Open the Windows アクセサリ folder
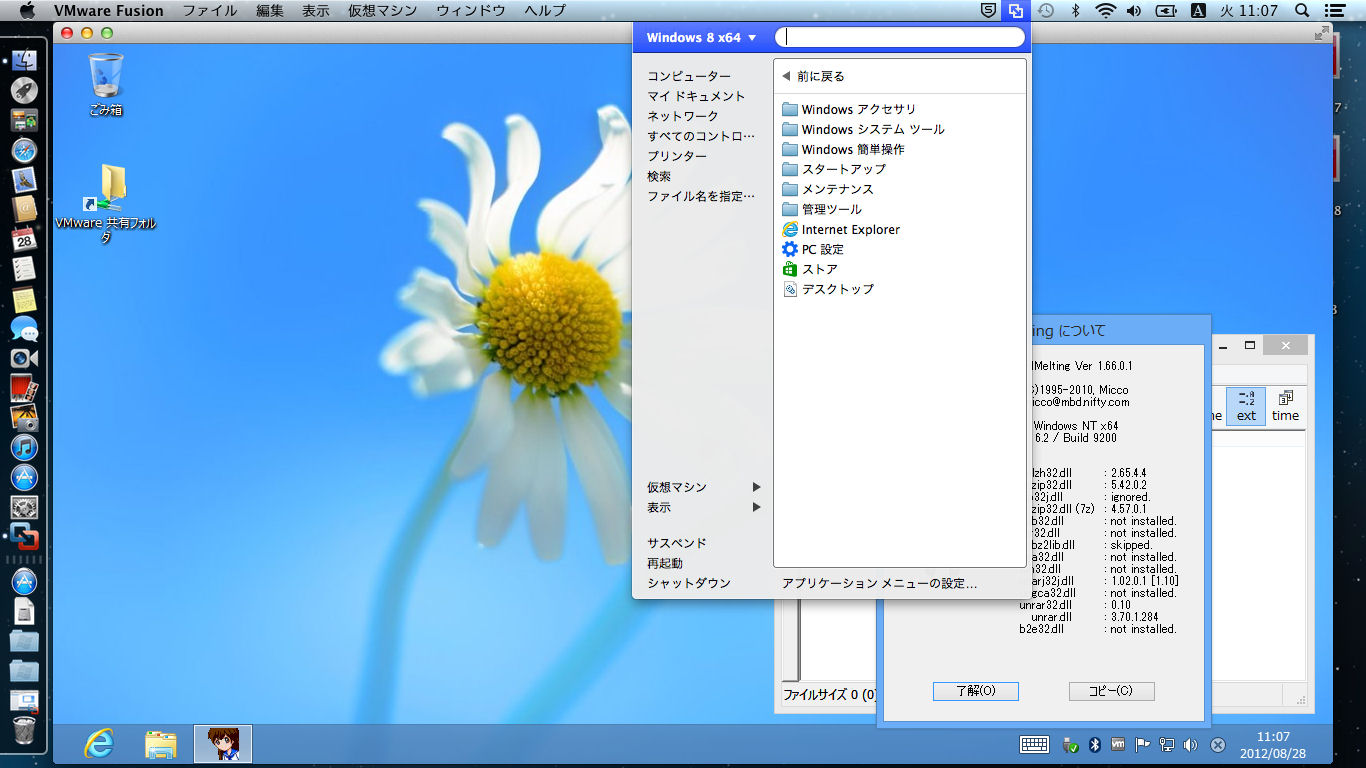Viewport: 1366px width, 768px height. pyautogui.click(x=848, y=109)
